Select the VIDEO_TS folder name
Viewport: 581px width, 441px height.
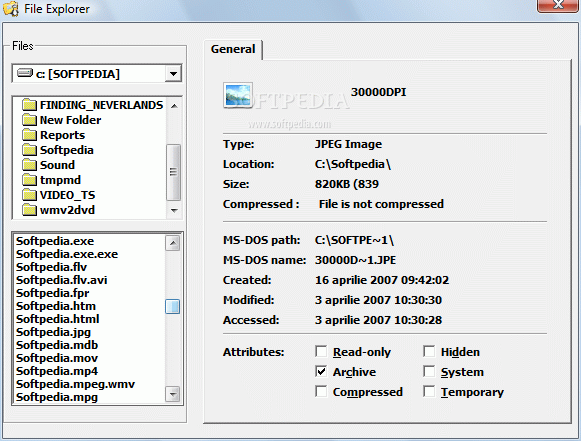point(67,195)
